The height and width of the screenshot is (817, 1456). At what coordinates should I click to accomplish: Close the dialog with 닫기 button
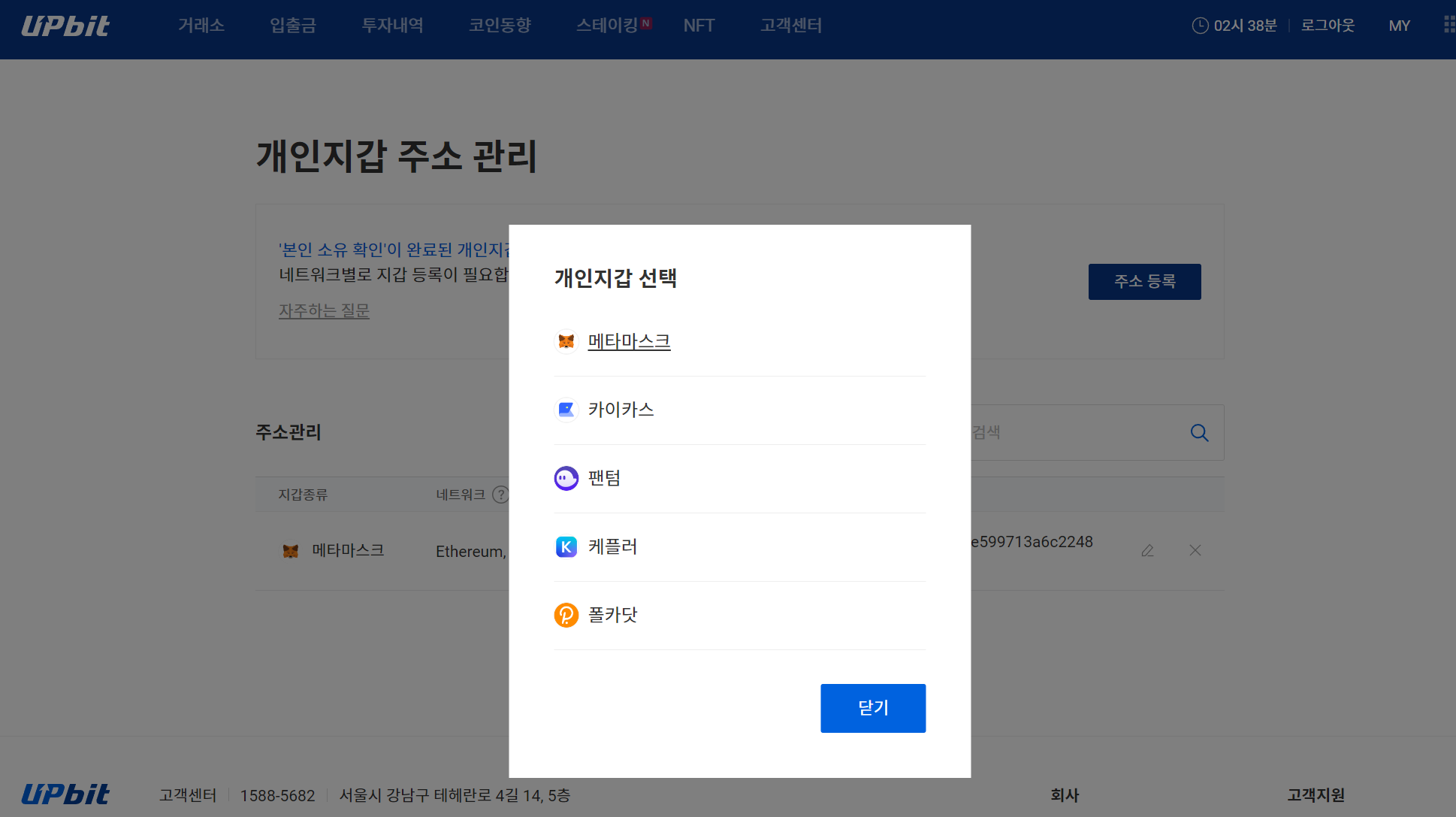click(872, 708)
